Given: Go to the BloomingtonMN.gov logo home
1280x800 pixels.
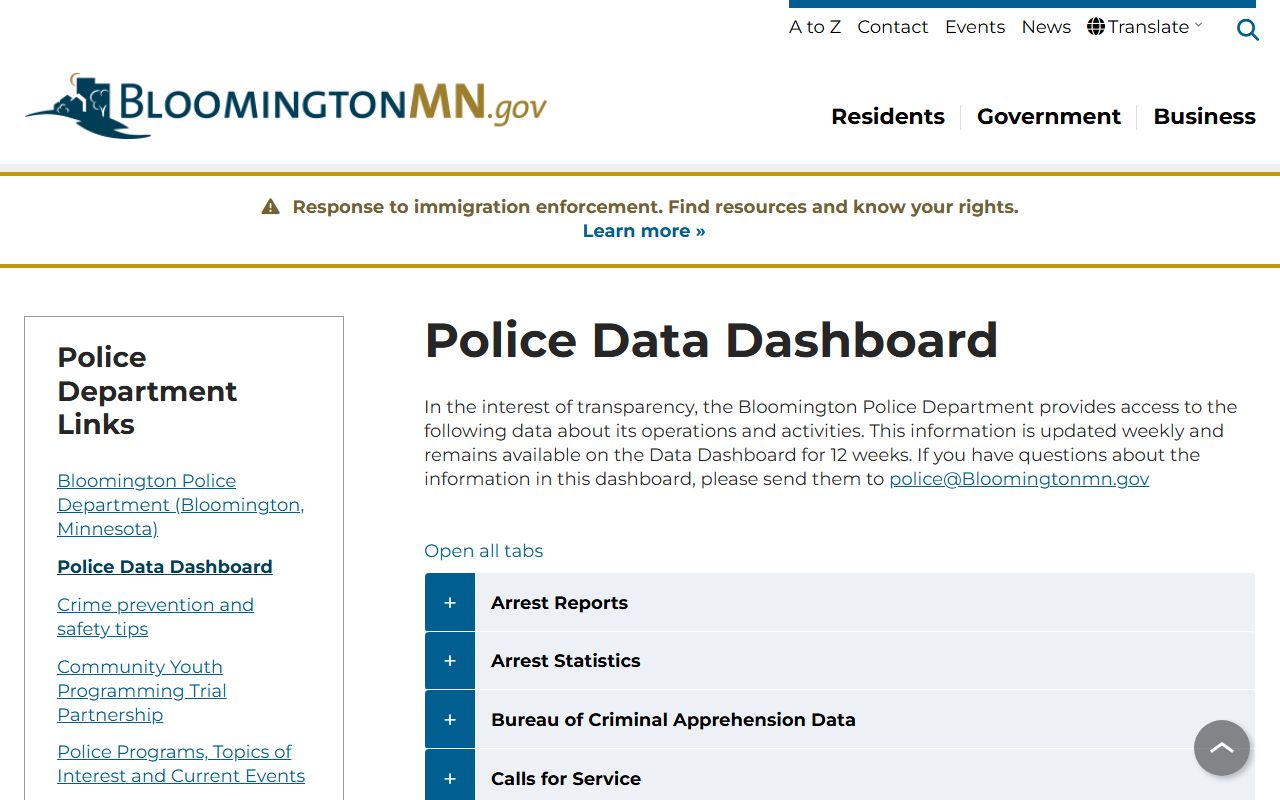Looking at the screenshot, I should 286,105.
